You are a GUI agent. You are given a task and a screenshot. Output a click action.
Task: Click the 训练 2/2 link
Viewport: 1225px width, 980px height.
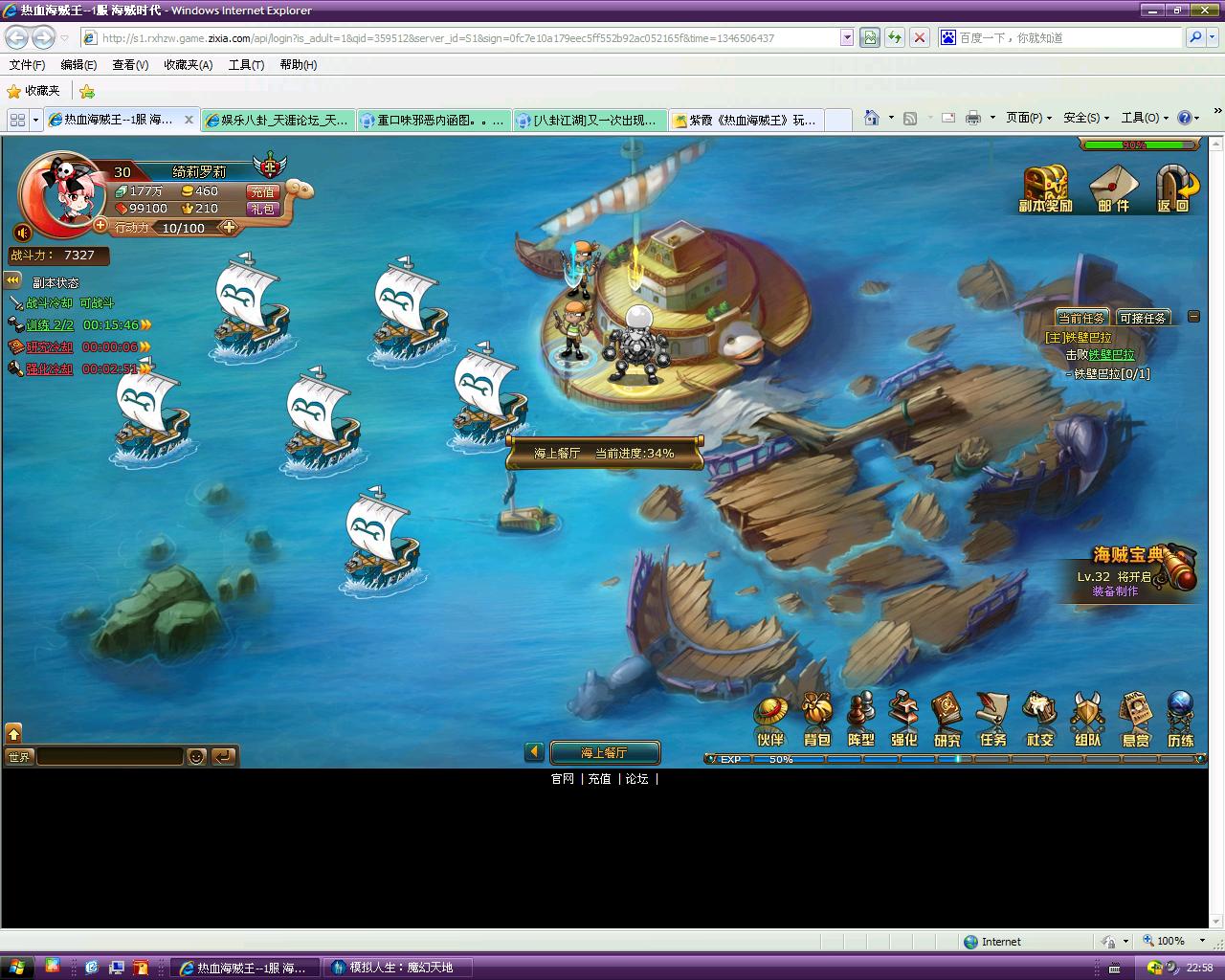pyautogui.click(x=50, y=325)
